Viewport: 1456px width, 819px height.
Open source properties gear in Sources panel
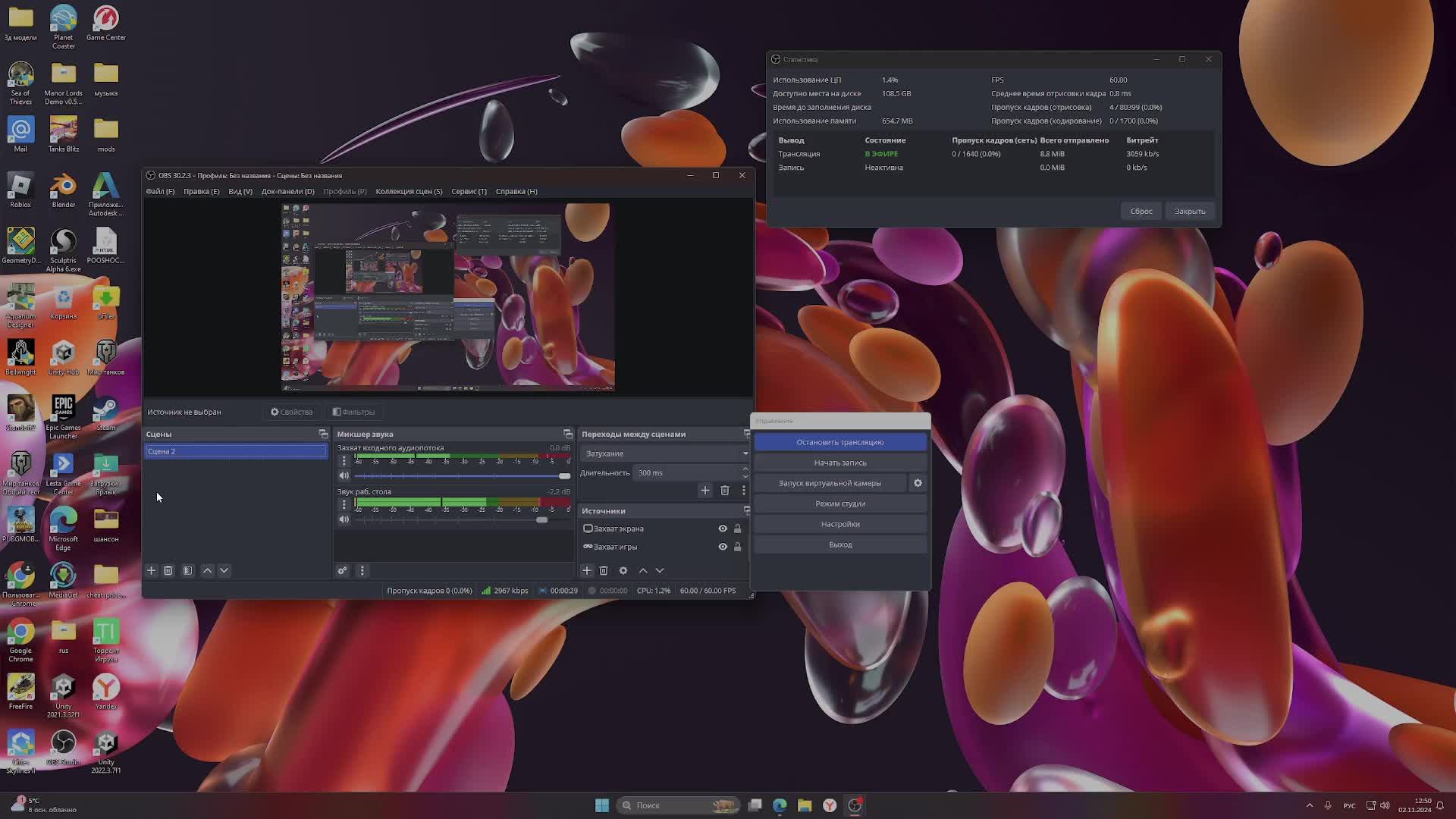click(x=623, y=570)
